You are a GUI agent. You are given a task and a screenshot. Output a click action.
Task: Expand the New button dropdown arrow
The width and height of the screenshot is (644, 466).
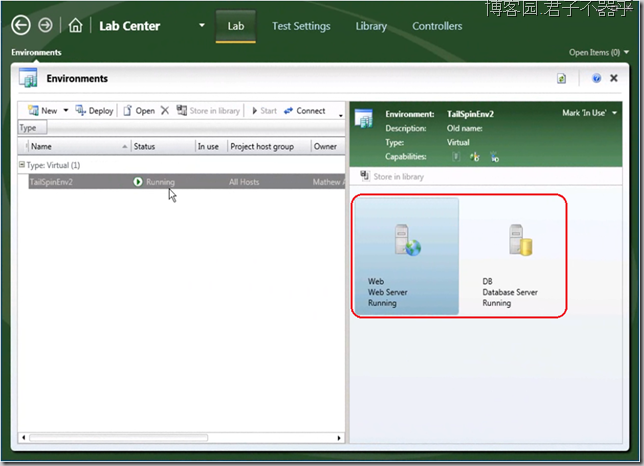[x=66, y=110]
